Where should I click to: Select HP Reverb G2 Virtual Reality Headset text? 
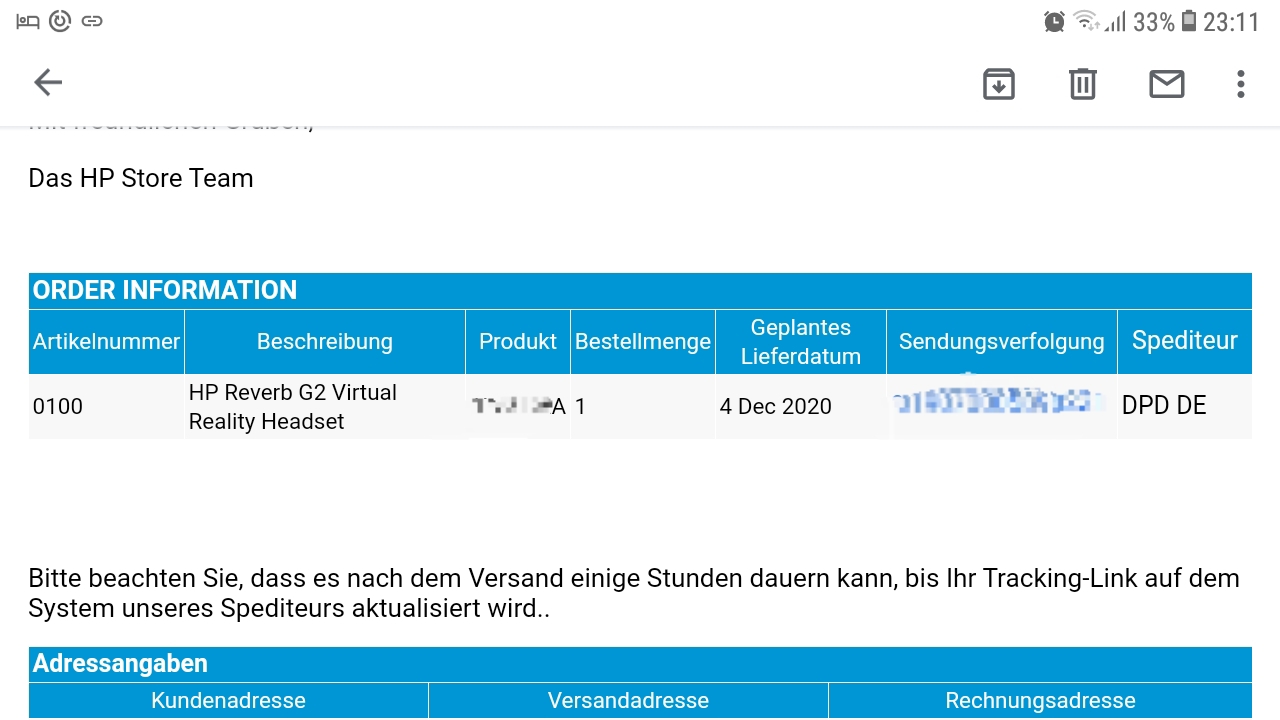[293, 407]
